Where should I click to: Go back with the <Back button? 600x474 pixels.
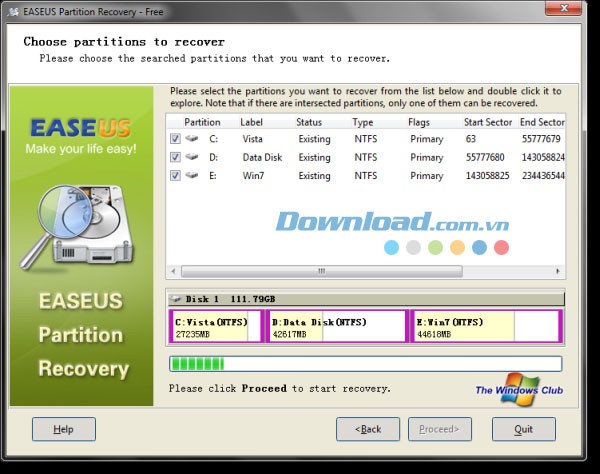(368, 429)
